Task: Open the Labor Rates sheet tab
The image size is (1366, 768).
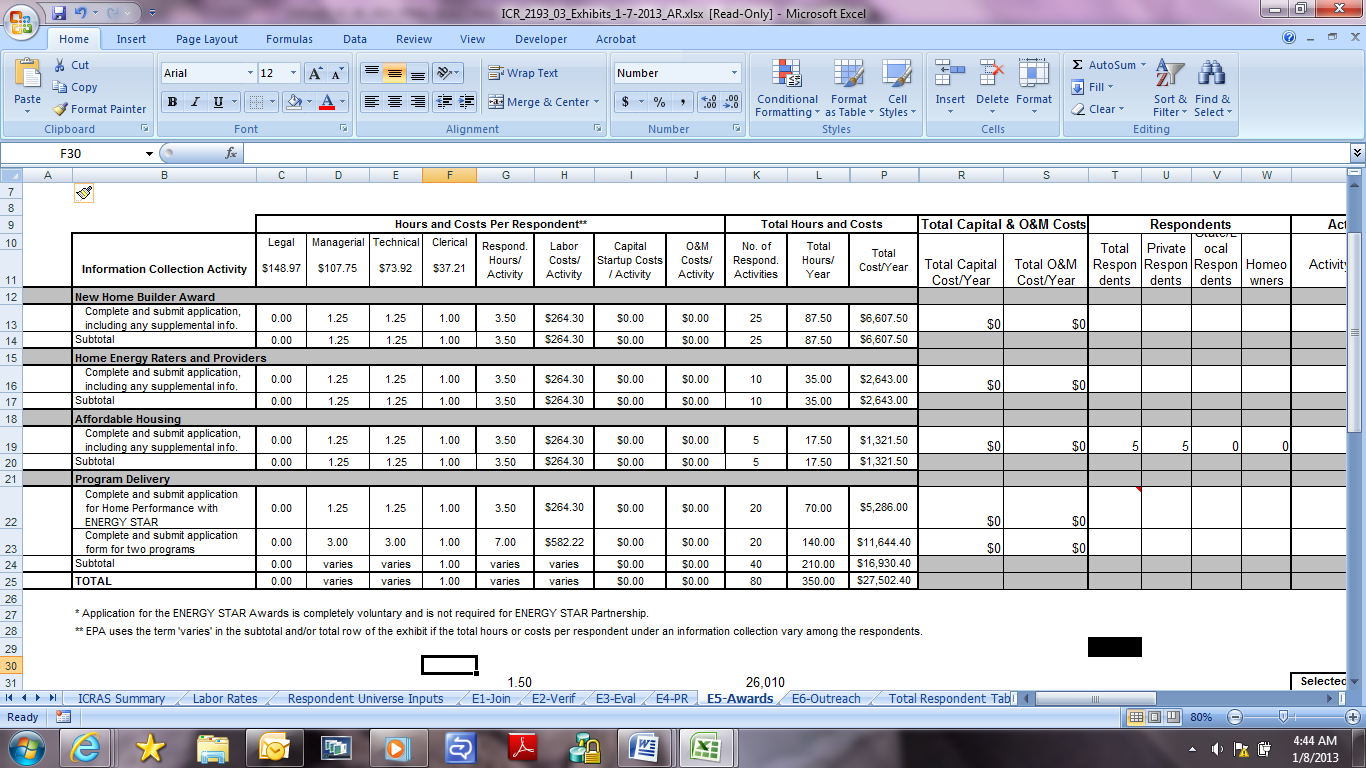Action: point(224,699)
